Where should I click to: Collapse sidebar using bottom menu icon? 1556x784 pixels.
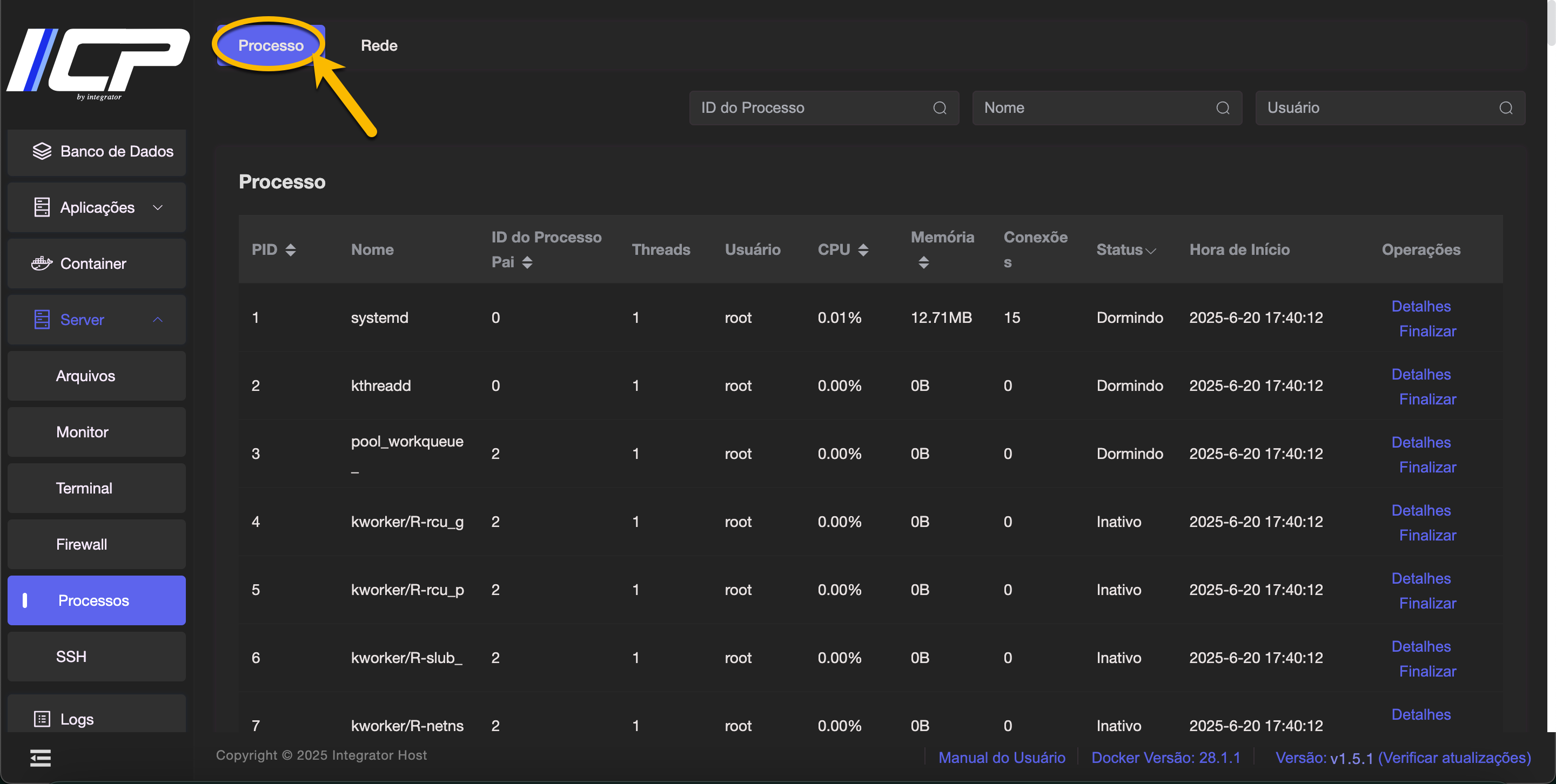(41, 758)
